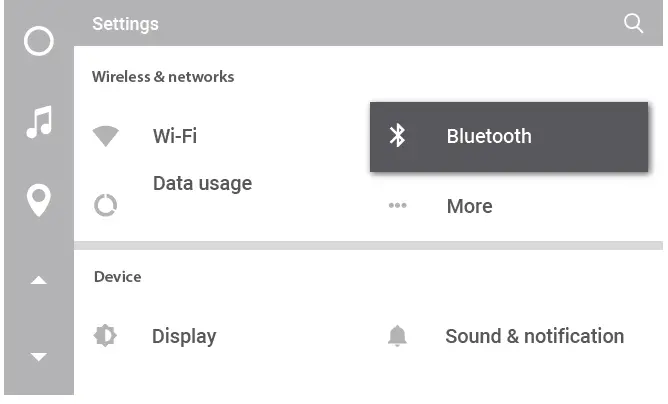Click the Settings title text

(x=125, y=23)
